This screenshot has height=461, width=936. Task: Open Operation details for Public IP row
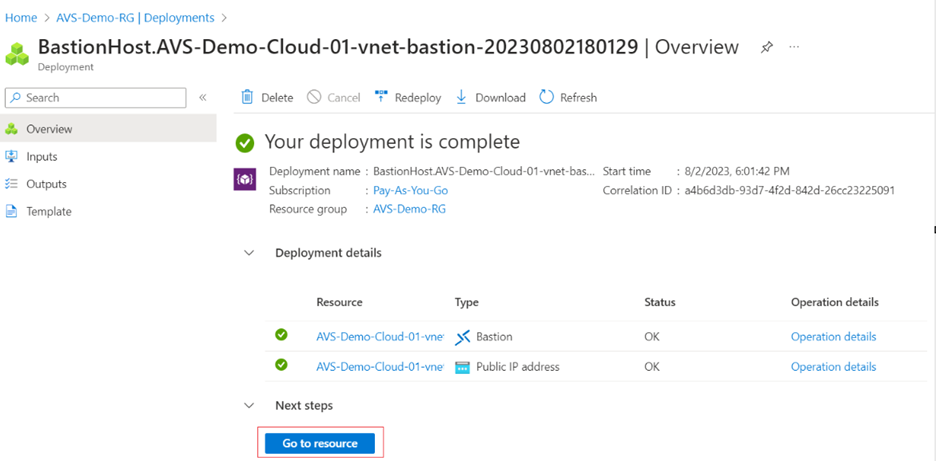[x=833, y=367]
